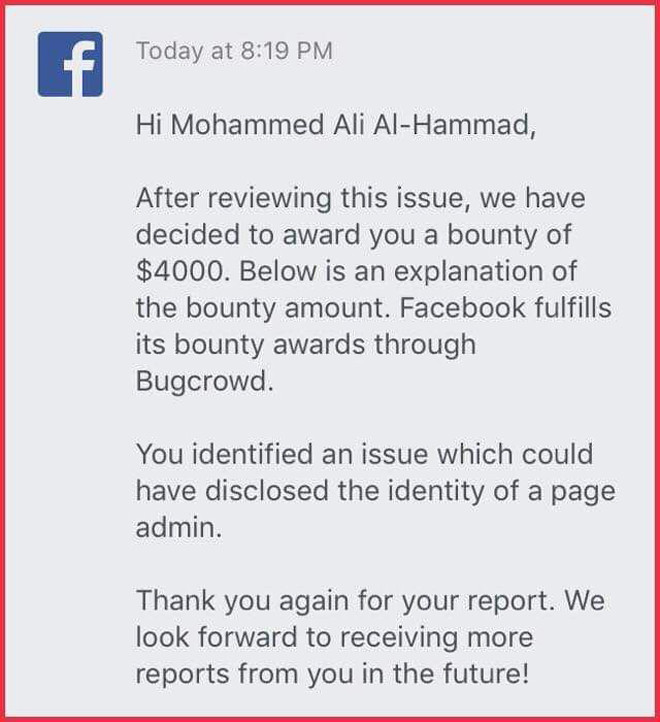Click 'decided to award you a bounty' line

(x=354, y=235)
